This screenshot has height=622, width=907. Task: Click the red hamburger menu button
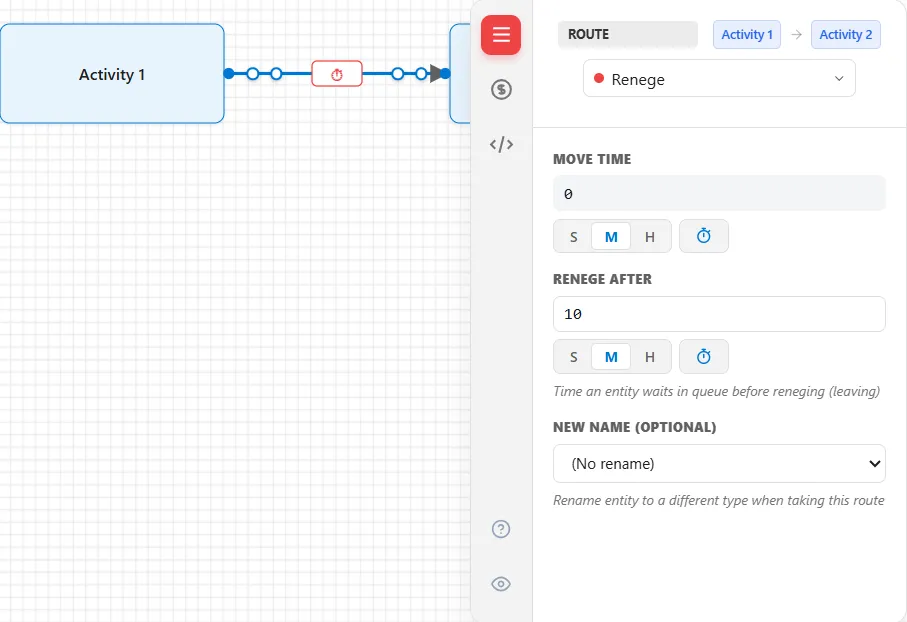pos(501,35)
